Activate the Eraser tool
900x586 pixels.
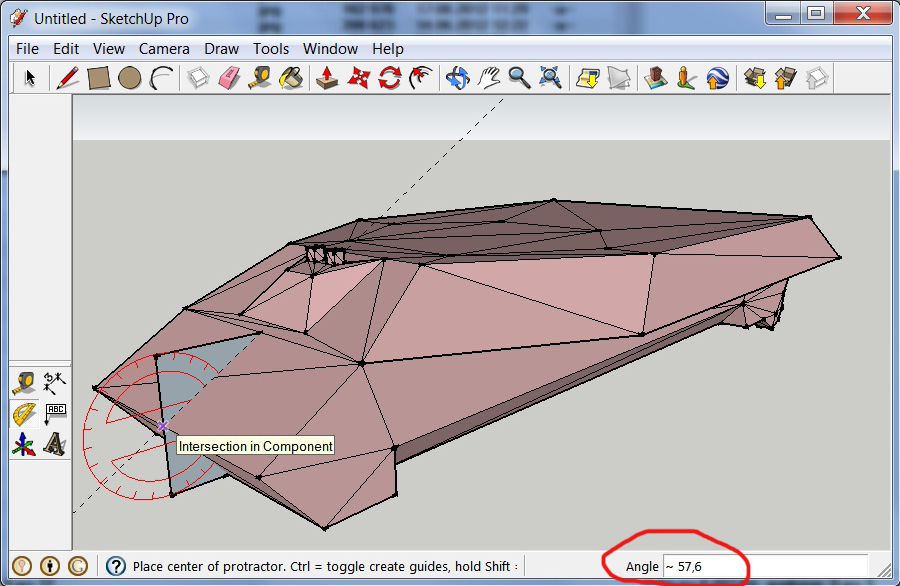tap(230, 78)
